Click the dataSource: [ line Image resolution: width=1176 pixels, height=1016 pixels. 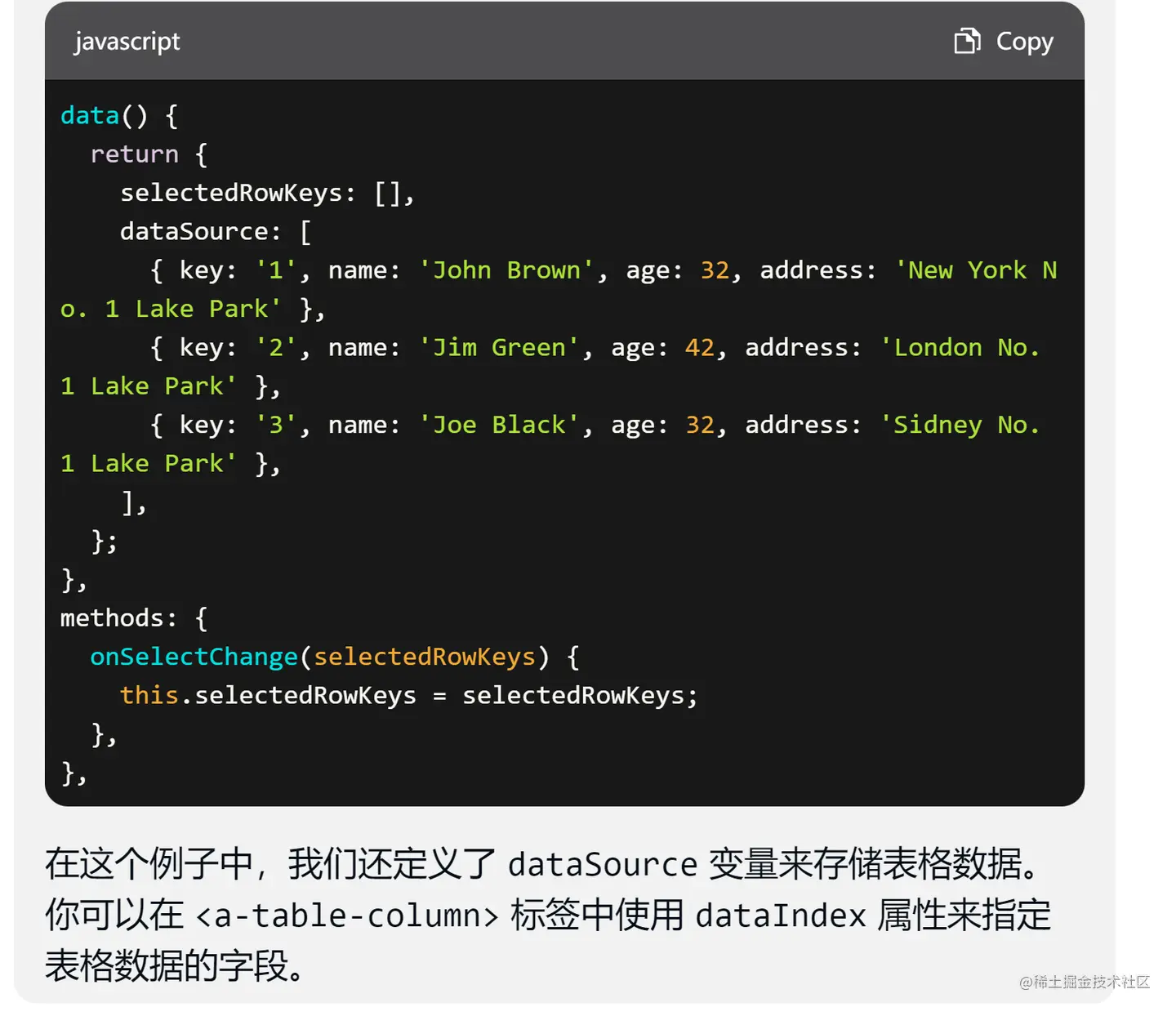pyautogui.click(x=216, y=231)
